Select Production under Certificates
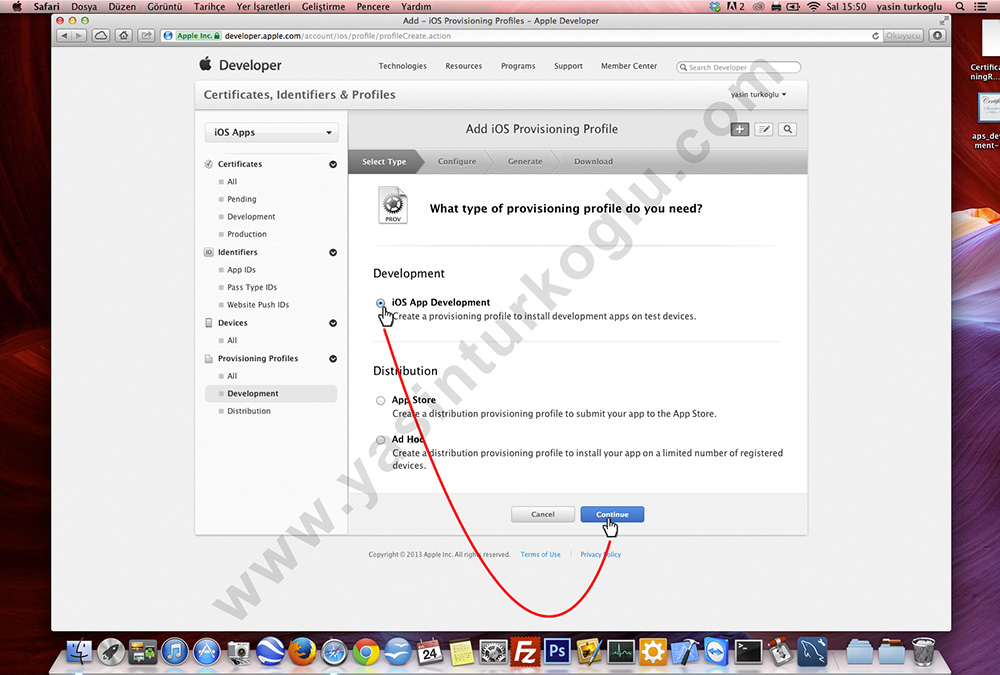Screen dimensions: 1000x675 pyautogui.click(x=247, y=234)
